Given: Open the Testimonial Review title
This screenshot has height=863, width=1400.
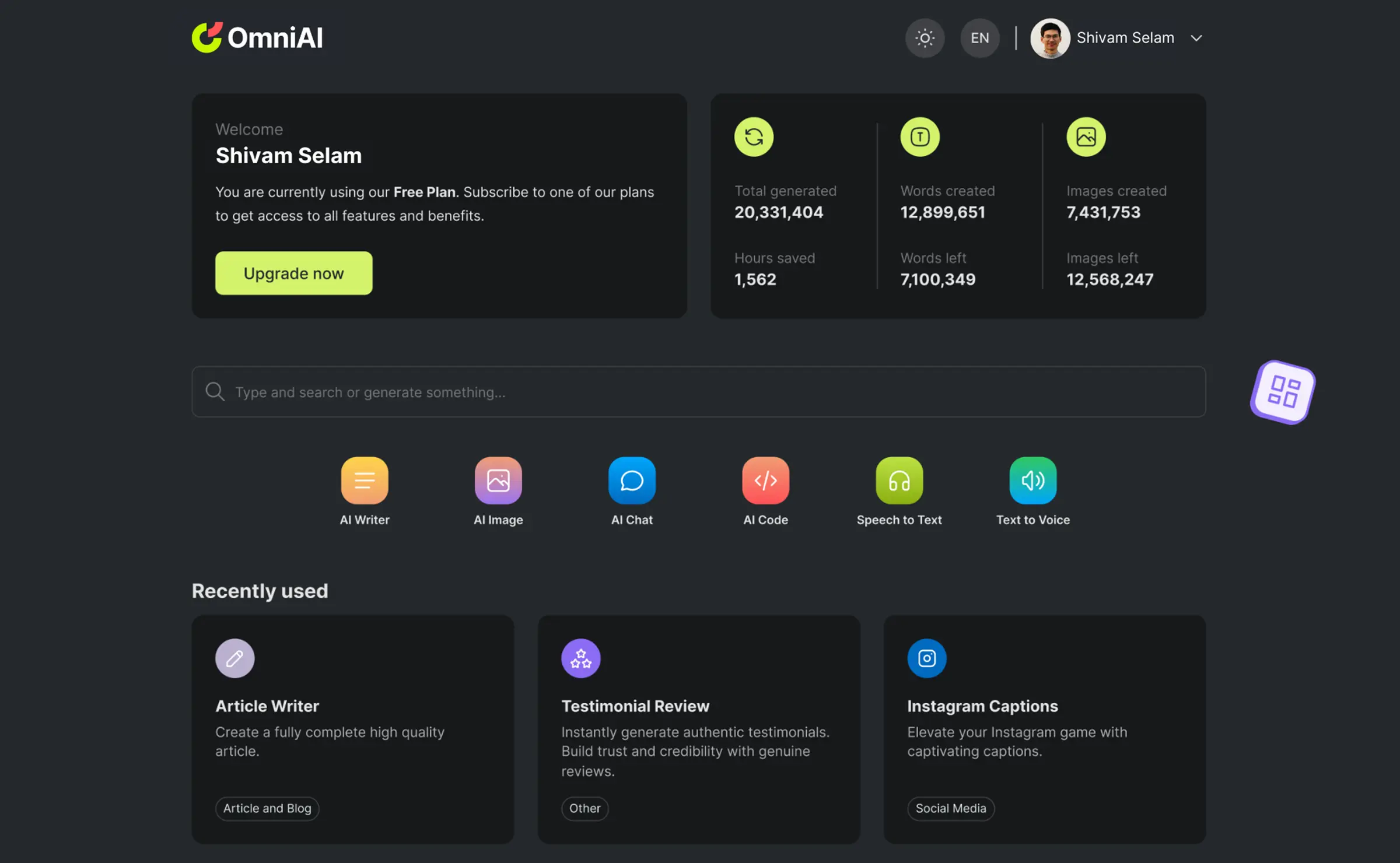Looking at the screenshot, I should click(x=635, y=706).
